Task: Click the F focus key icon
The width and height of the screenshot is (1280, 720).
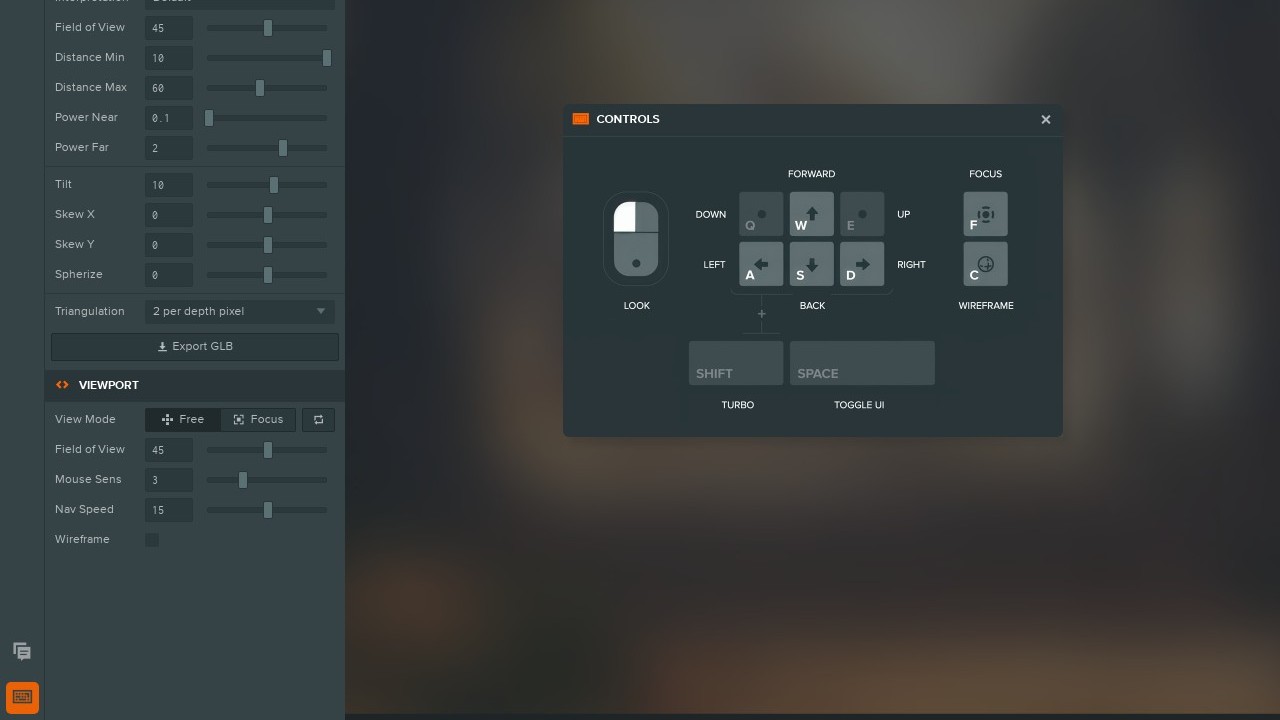Action: pos(985,215)
